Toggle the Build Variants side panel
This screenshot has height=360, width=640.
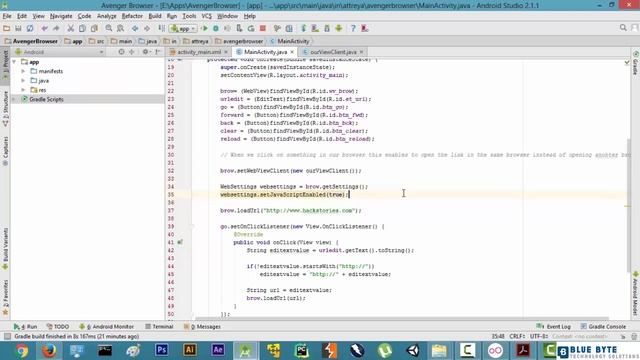coord(5,249)
